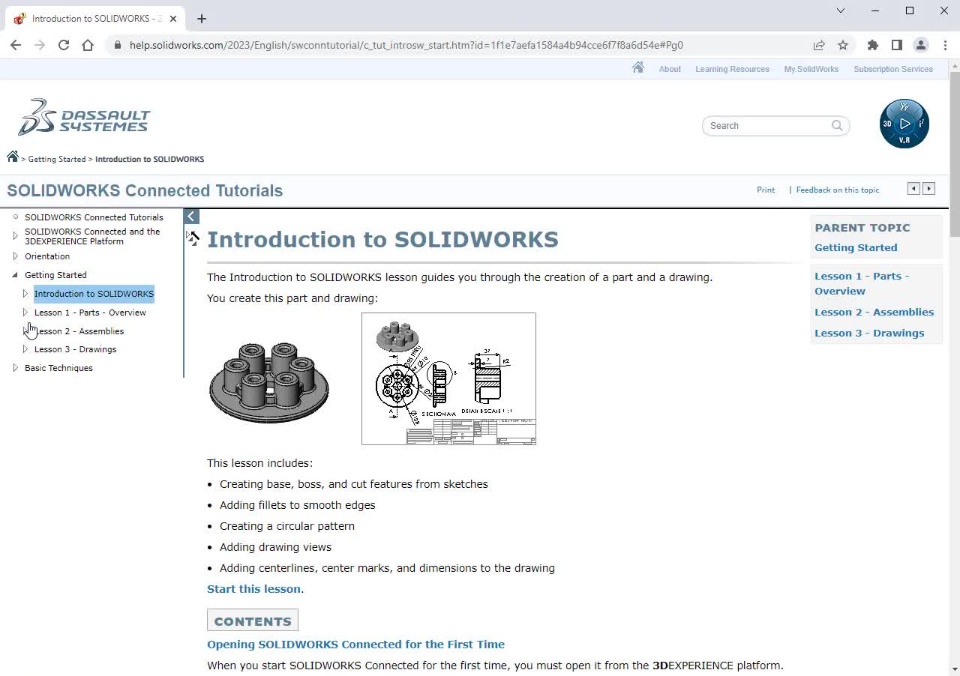This screenshot has width=960, height=676.
Task: Click the URL address bar
Action: [406, 45]
